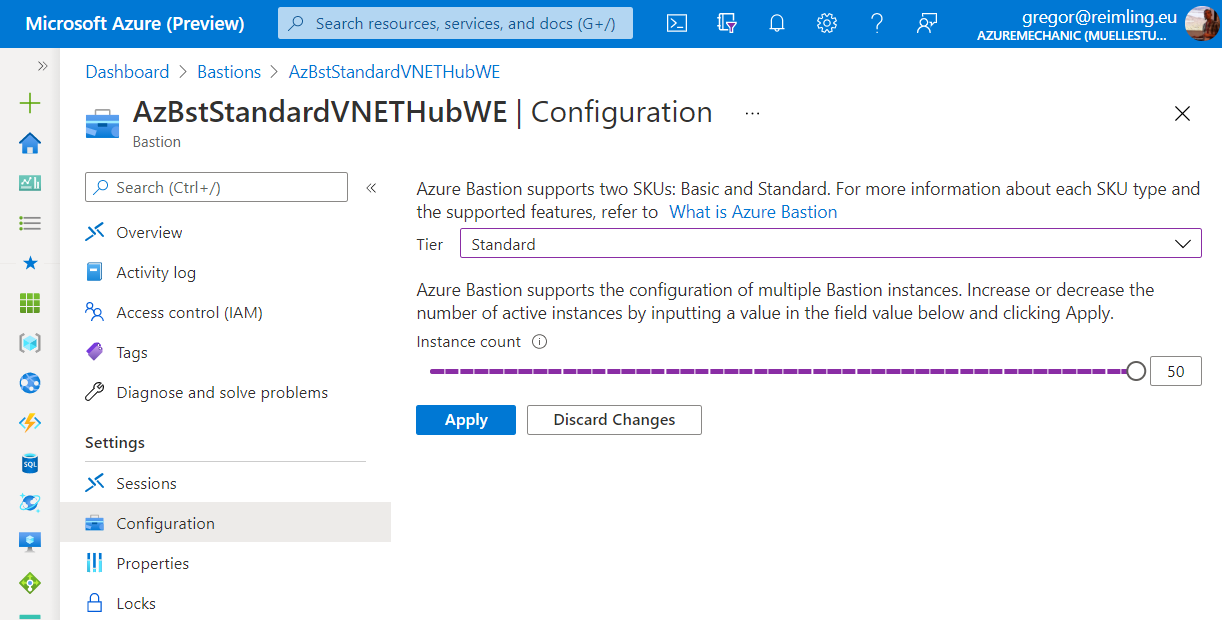Open Help question mark icon
This screenshot has height=620, width=1222.
point(877,23)
